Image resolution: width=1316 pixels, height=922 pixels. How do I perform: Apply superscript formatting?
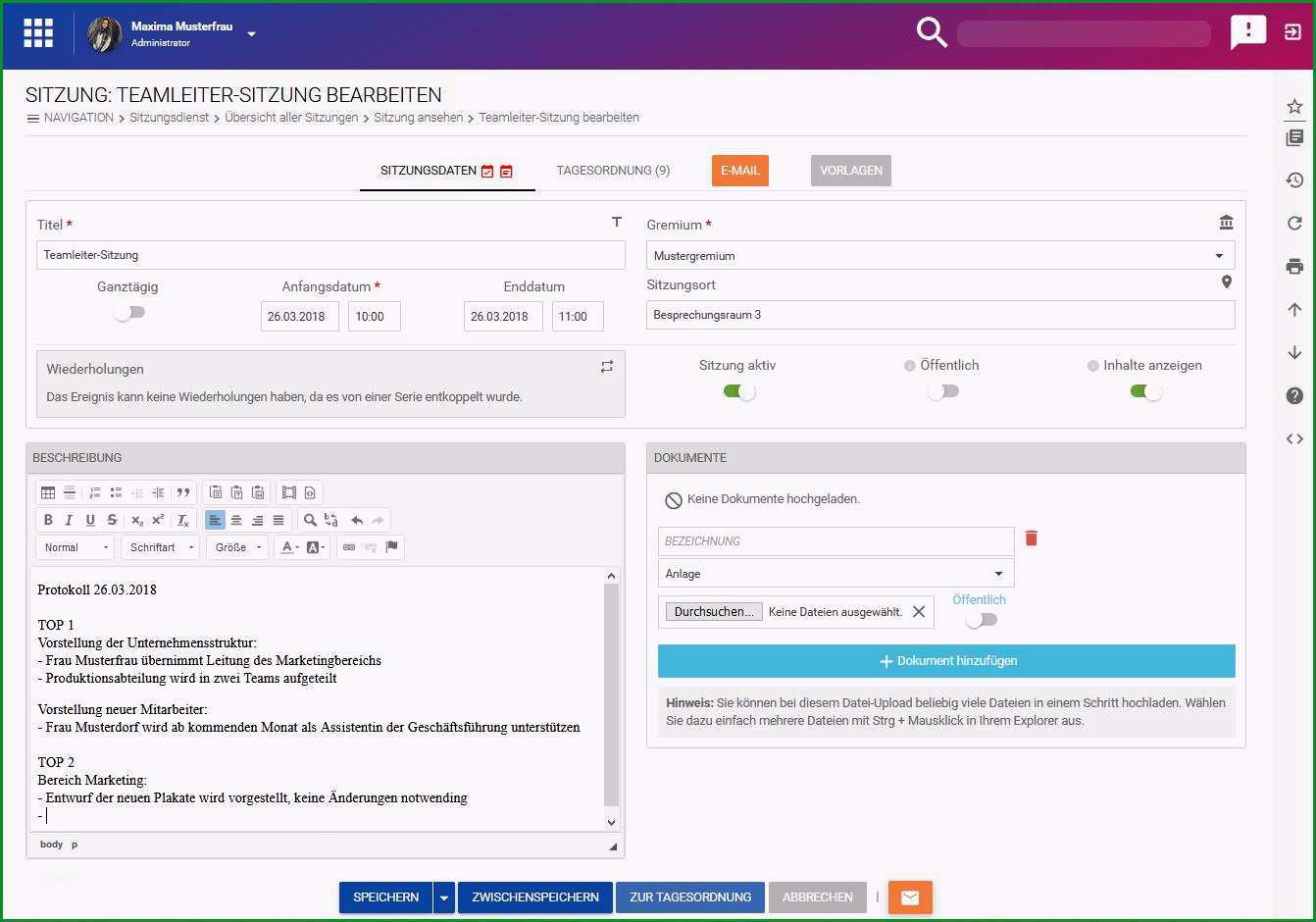[x=158, y=520]
